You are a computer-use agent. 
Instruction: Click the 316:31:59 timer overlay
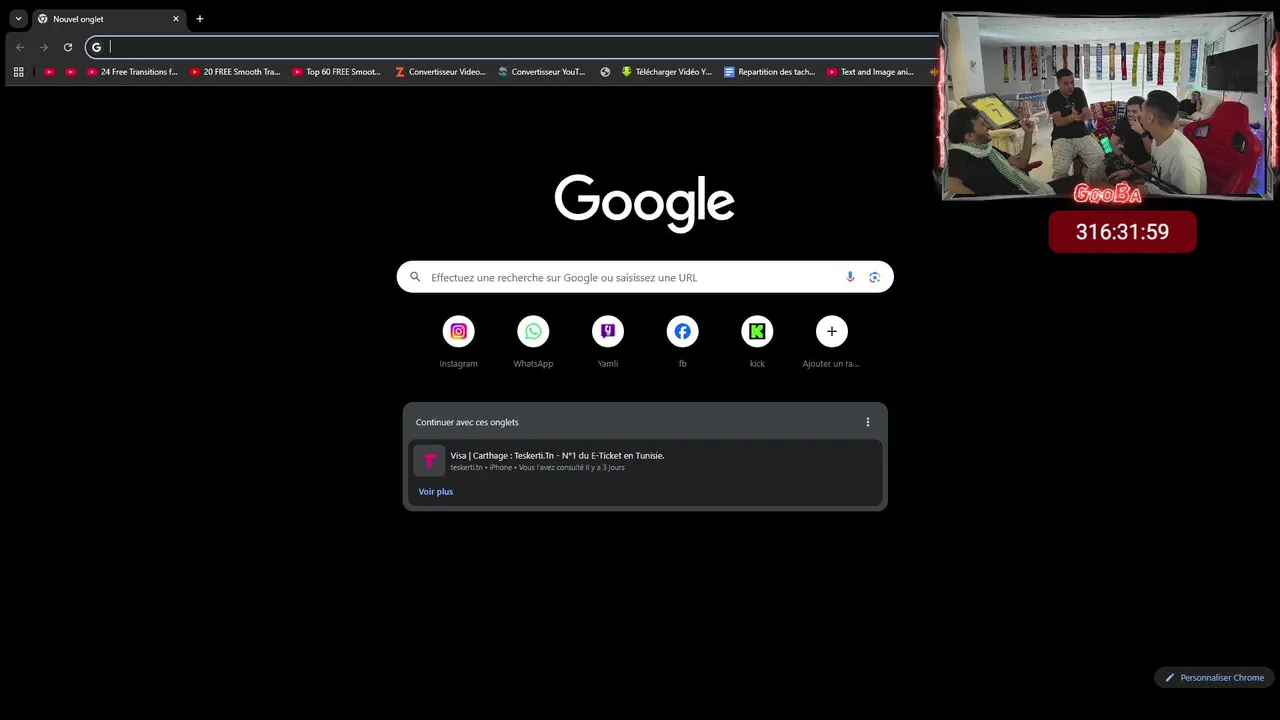(x=1122, y=232)
